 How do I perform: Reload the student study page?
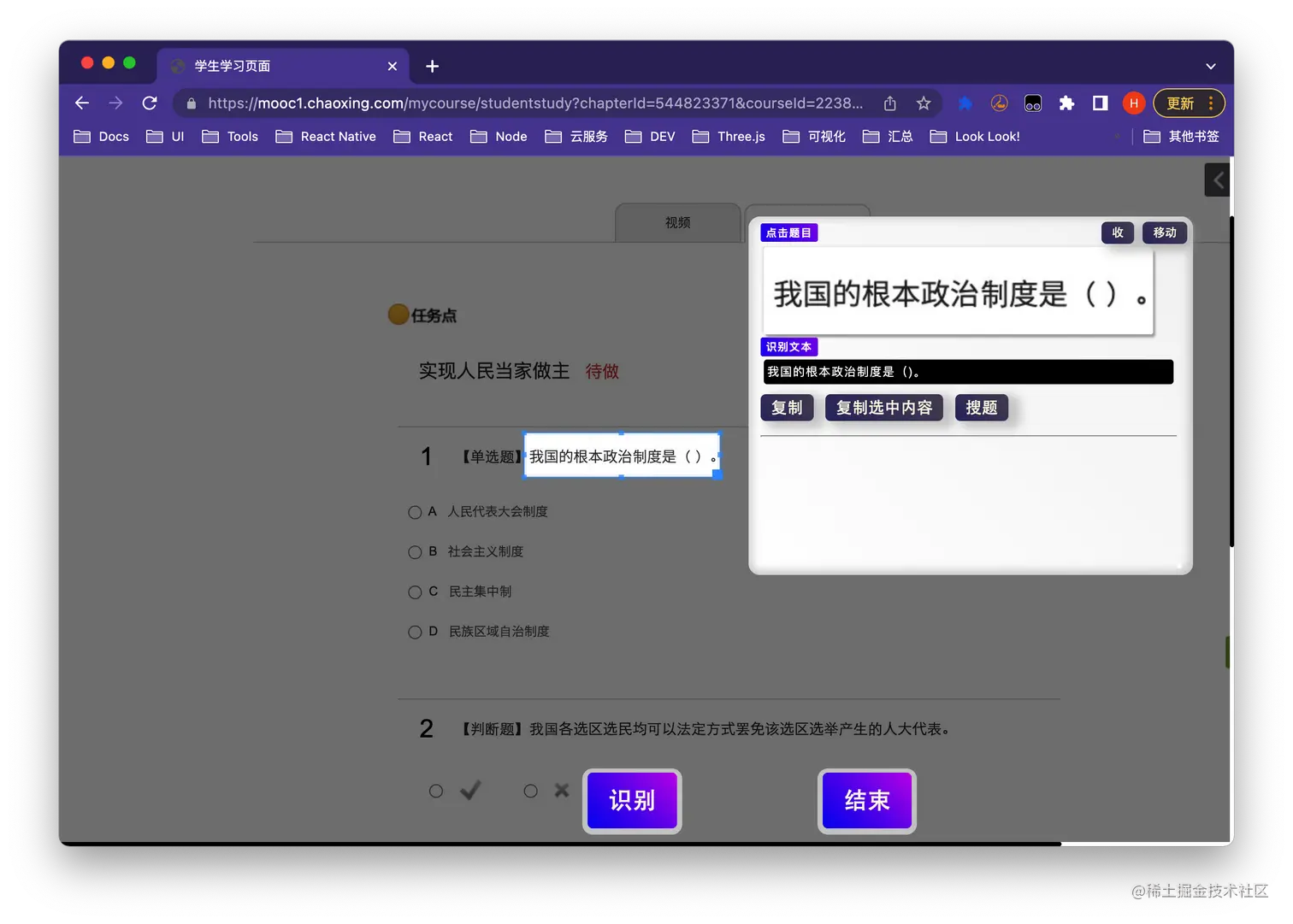[x=150, y=103]
